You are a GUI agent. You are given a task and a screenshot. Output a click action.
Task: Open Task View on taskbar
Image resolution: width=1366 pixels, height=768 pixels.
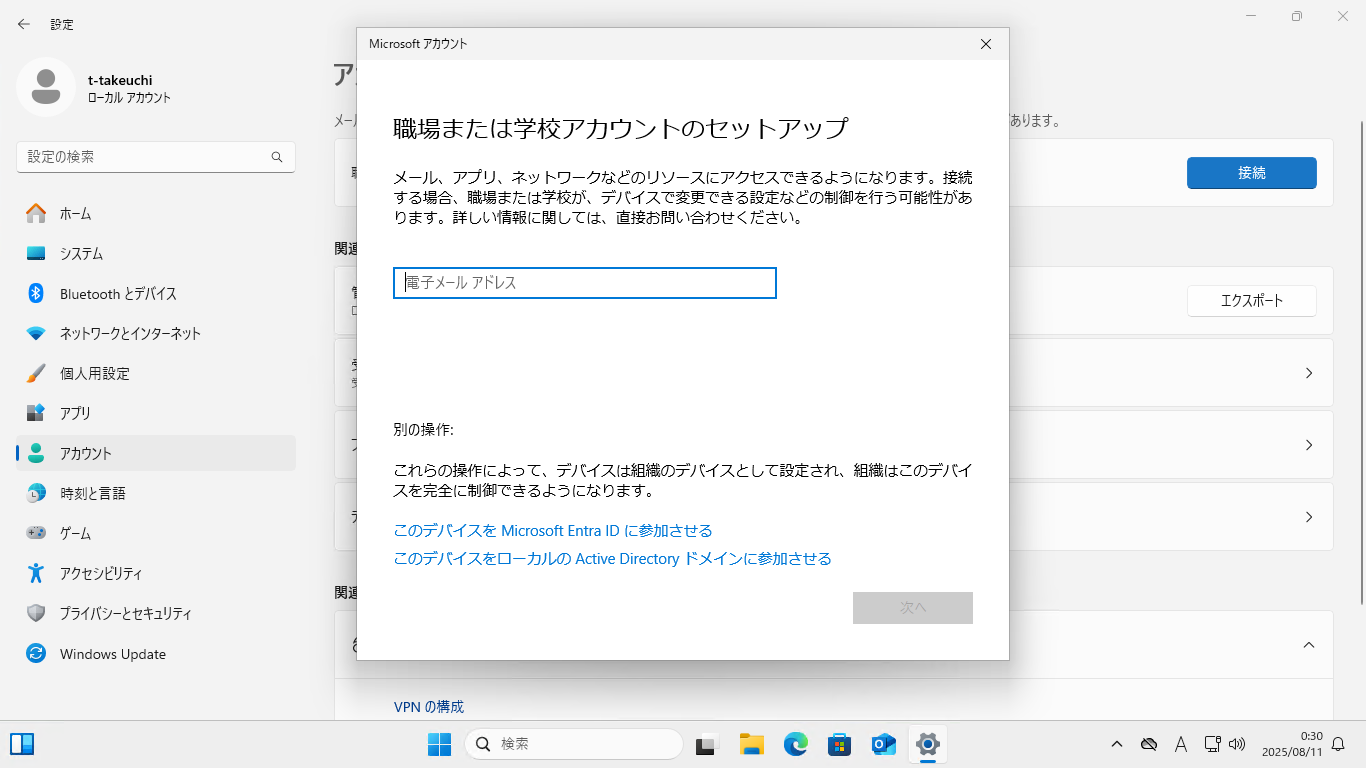click(707, 744)
